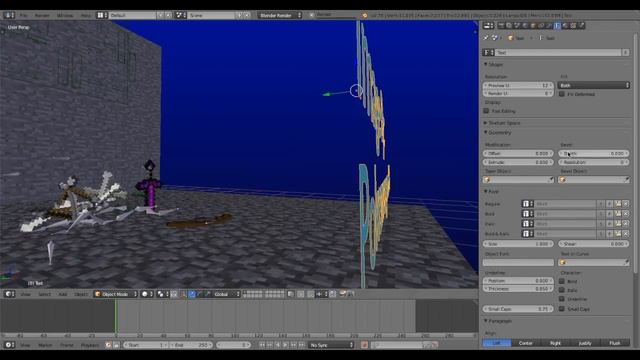Open the Select menu in 3D view header

coord(44,294)
